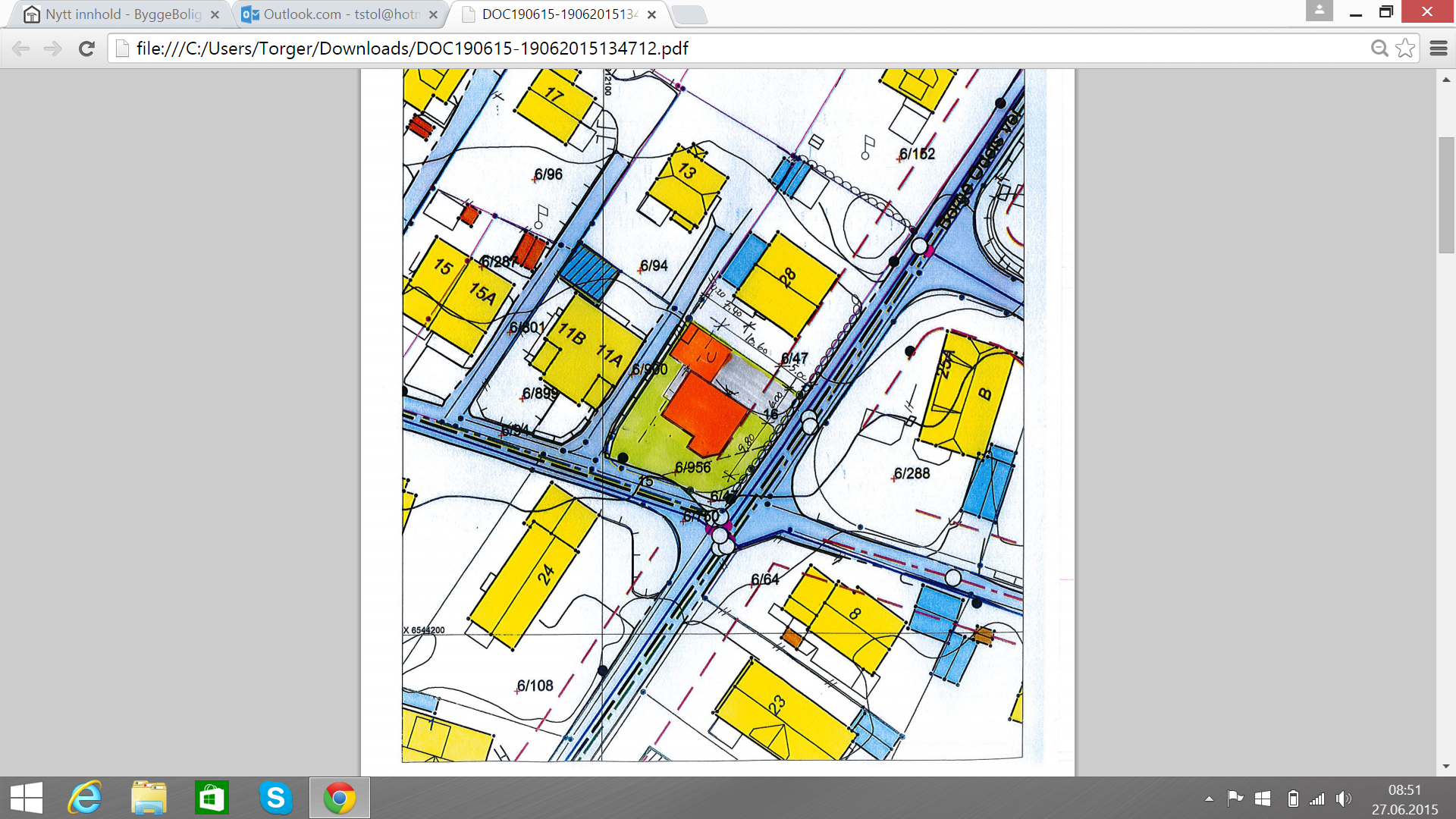
Task: Open the Chrome hamburger menu
Action: 1439,49
